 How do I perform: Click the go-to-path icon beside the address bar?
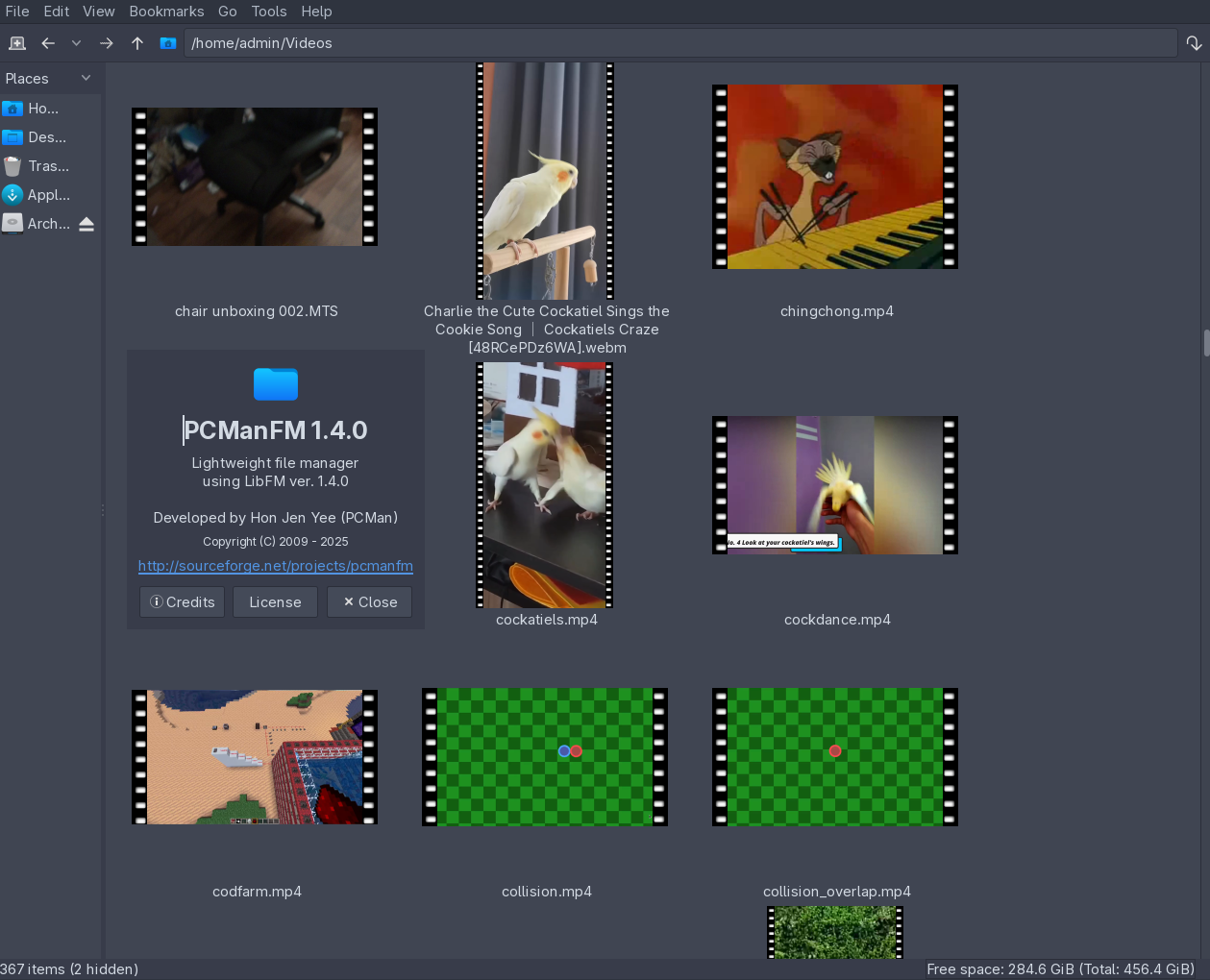point(1194,43)
